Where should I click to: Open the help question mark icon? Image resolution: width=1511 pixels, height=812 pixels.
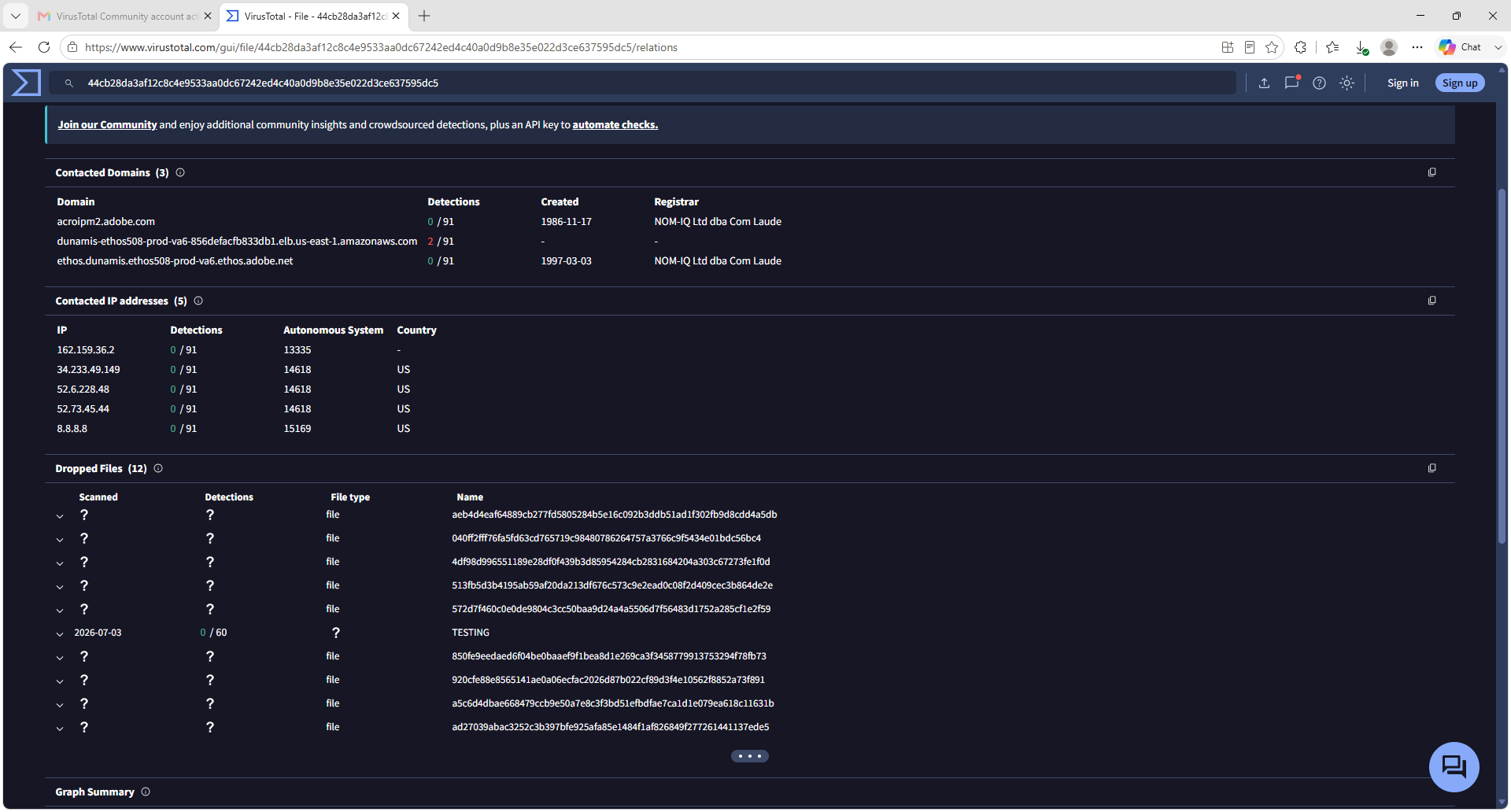1319,83
